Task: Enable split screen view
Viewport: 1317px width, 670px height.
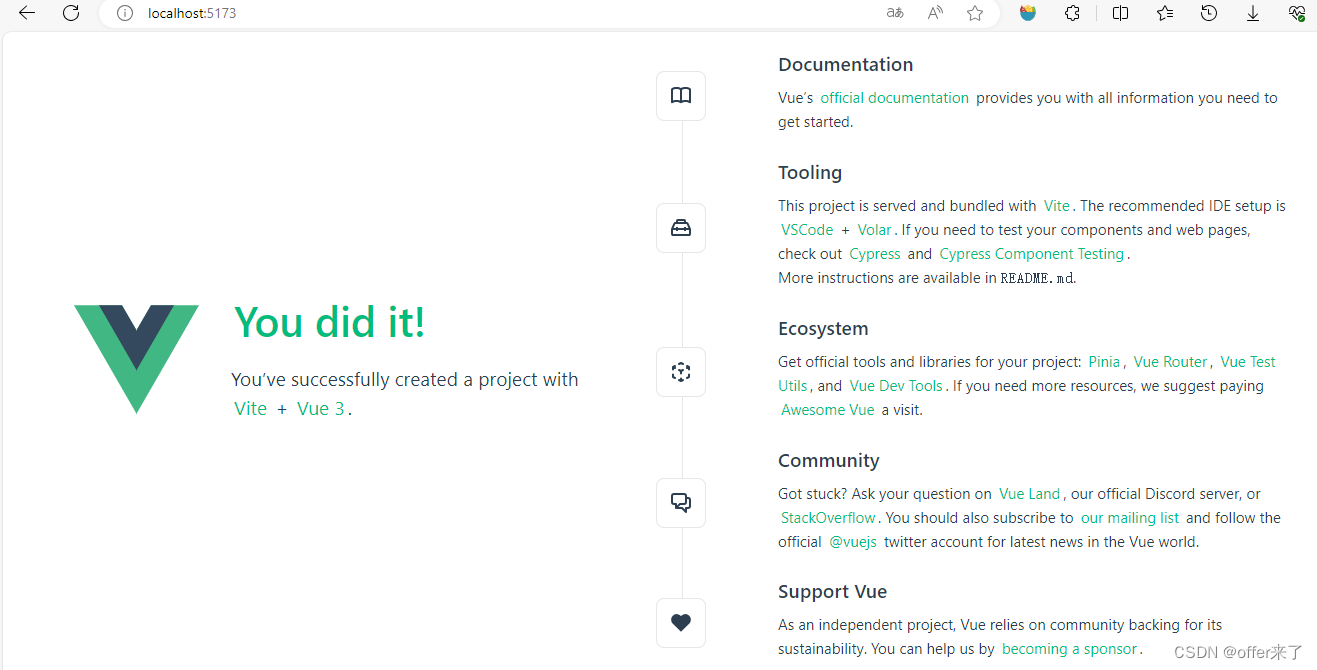Action: click(1120, 13)
